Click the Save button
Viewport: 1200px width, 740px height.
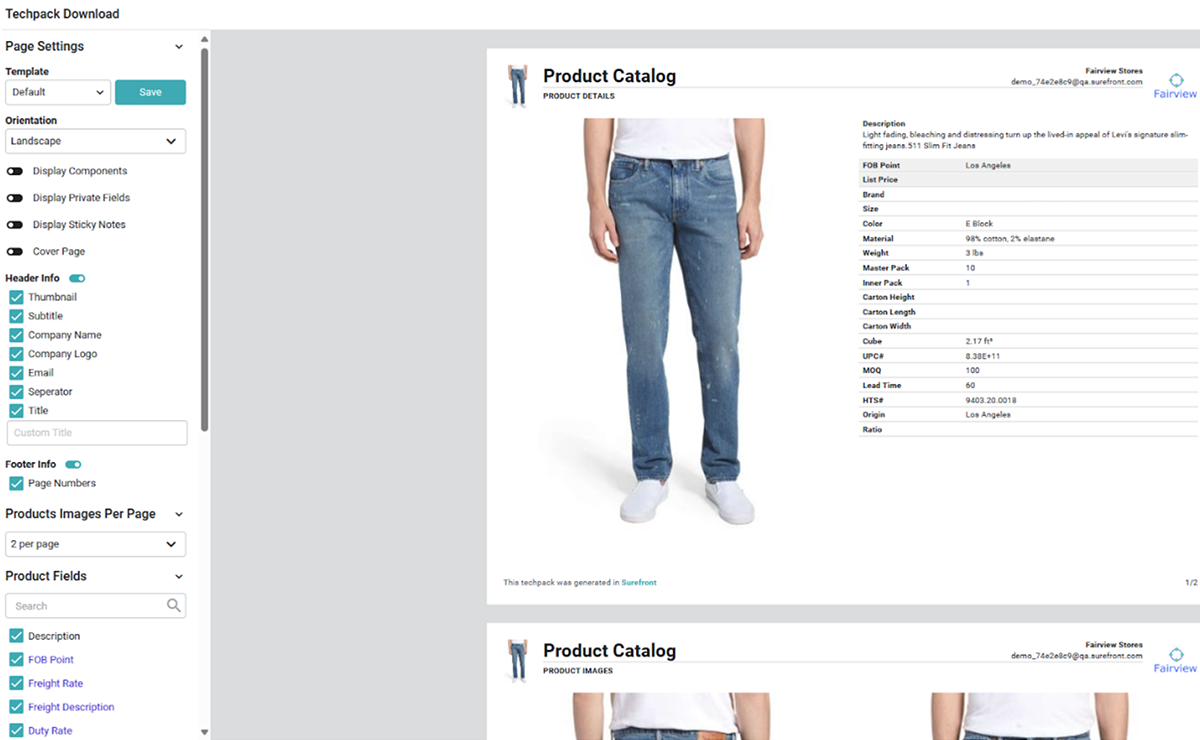(x=150, y=92)
